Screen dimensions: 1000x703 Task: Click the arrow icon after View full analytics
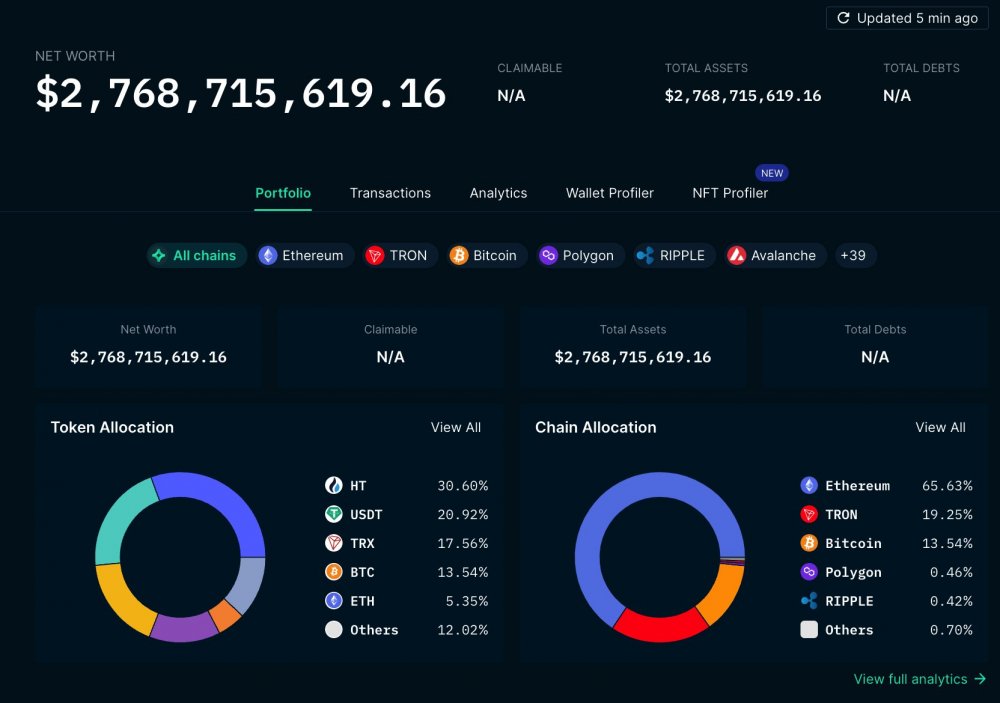point(980,679)
